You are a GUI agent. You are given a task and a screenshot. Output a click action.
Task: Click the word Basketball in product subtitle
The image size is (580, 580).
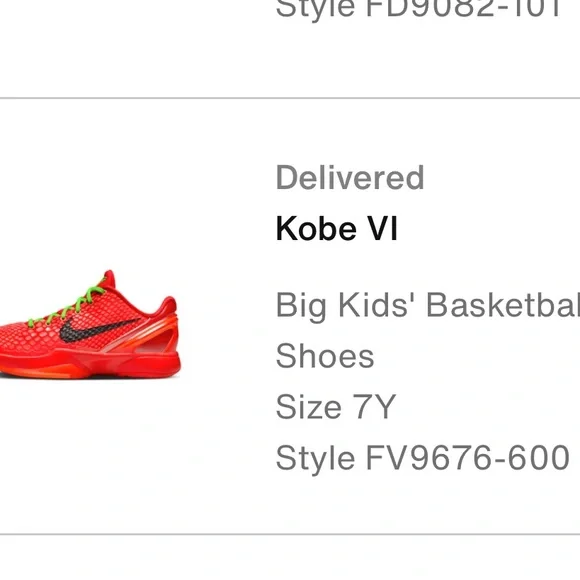[x=503, y=305]
